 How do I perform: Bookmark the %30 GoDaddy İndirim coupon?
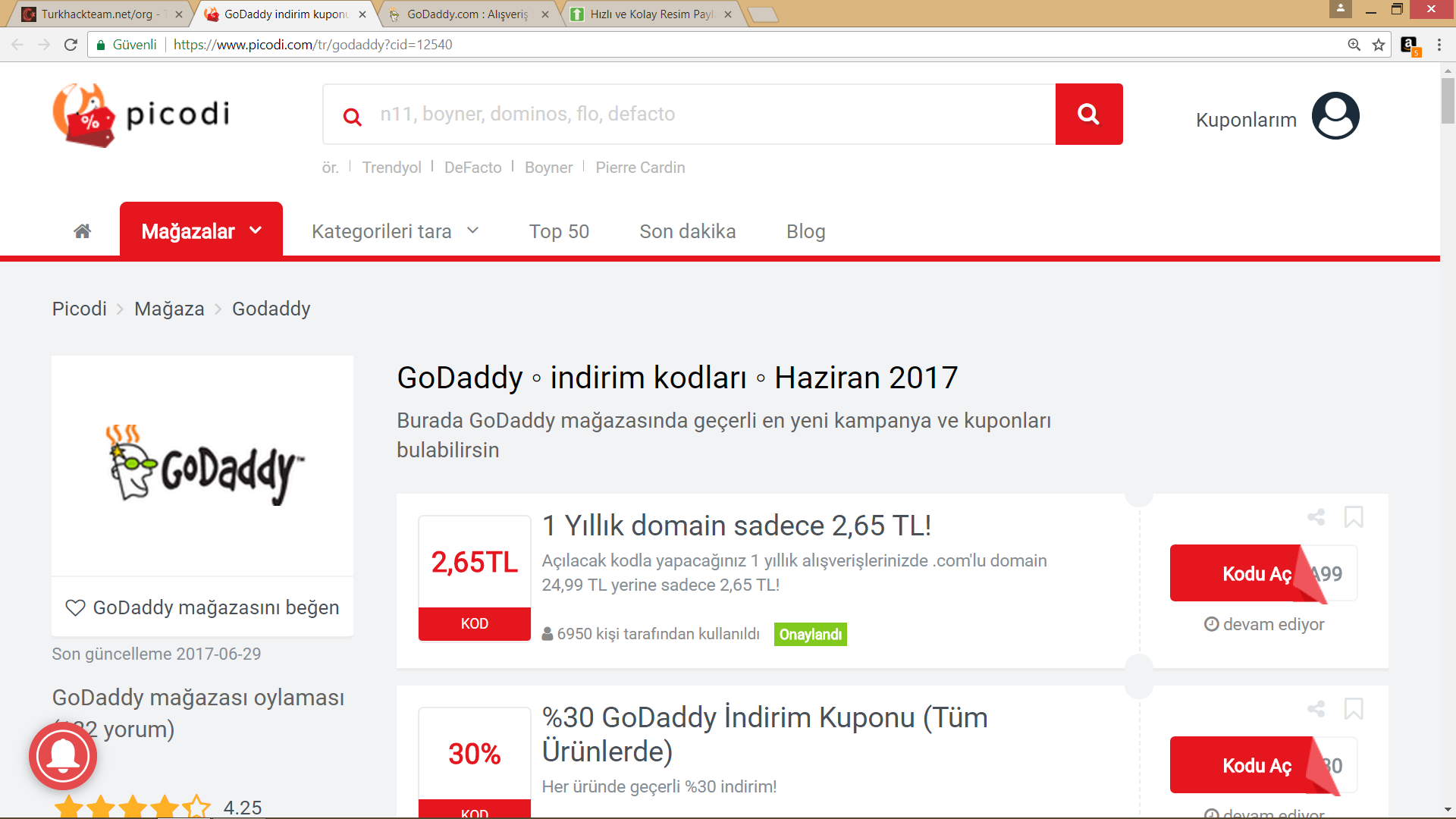(1354, 709)
